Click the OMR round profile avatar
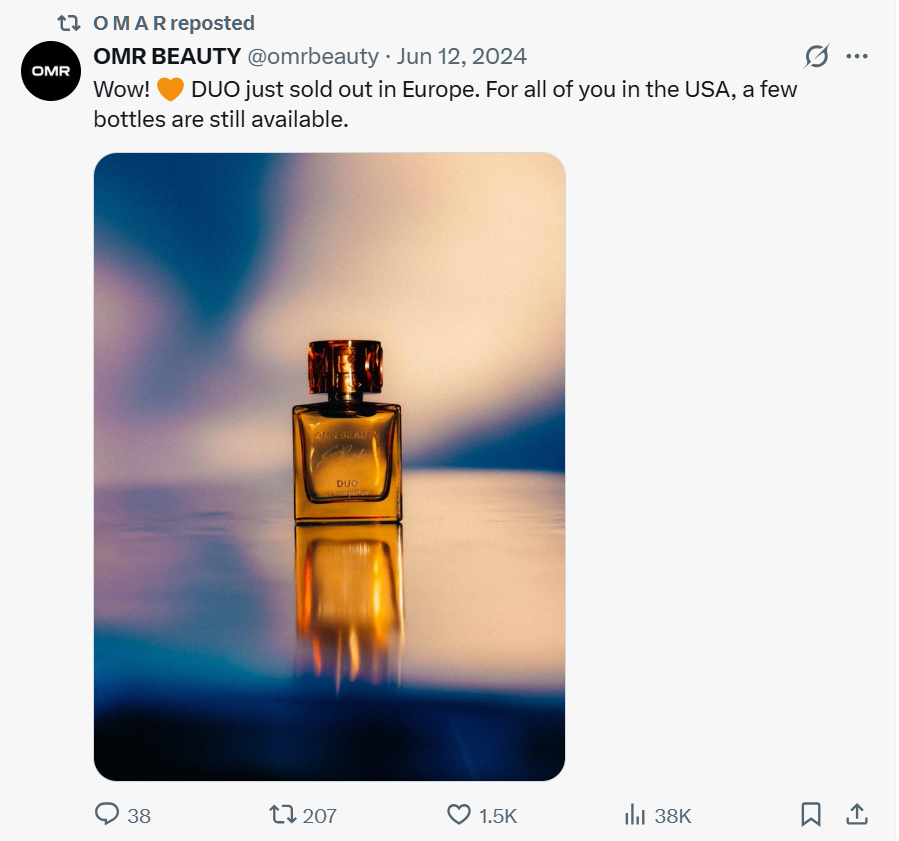Image resolution: width=899 pixels, height=841 pixels. click(50, 72)
